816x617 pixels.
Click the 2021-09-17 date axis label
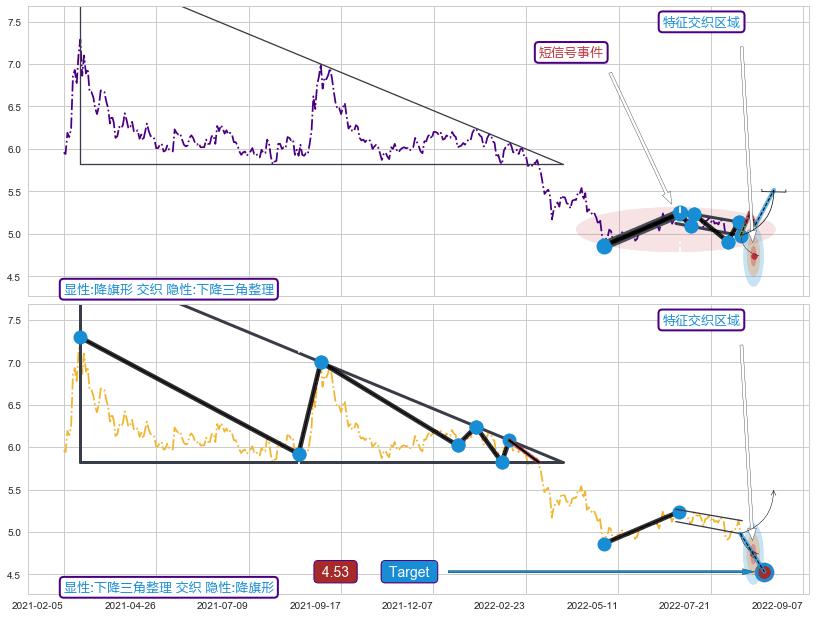pyautogui.click(x=315, y=605)
